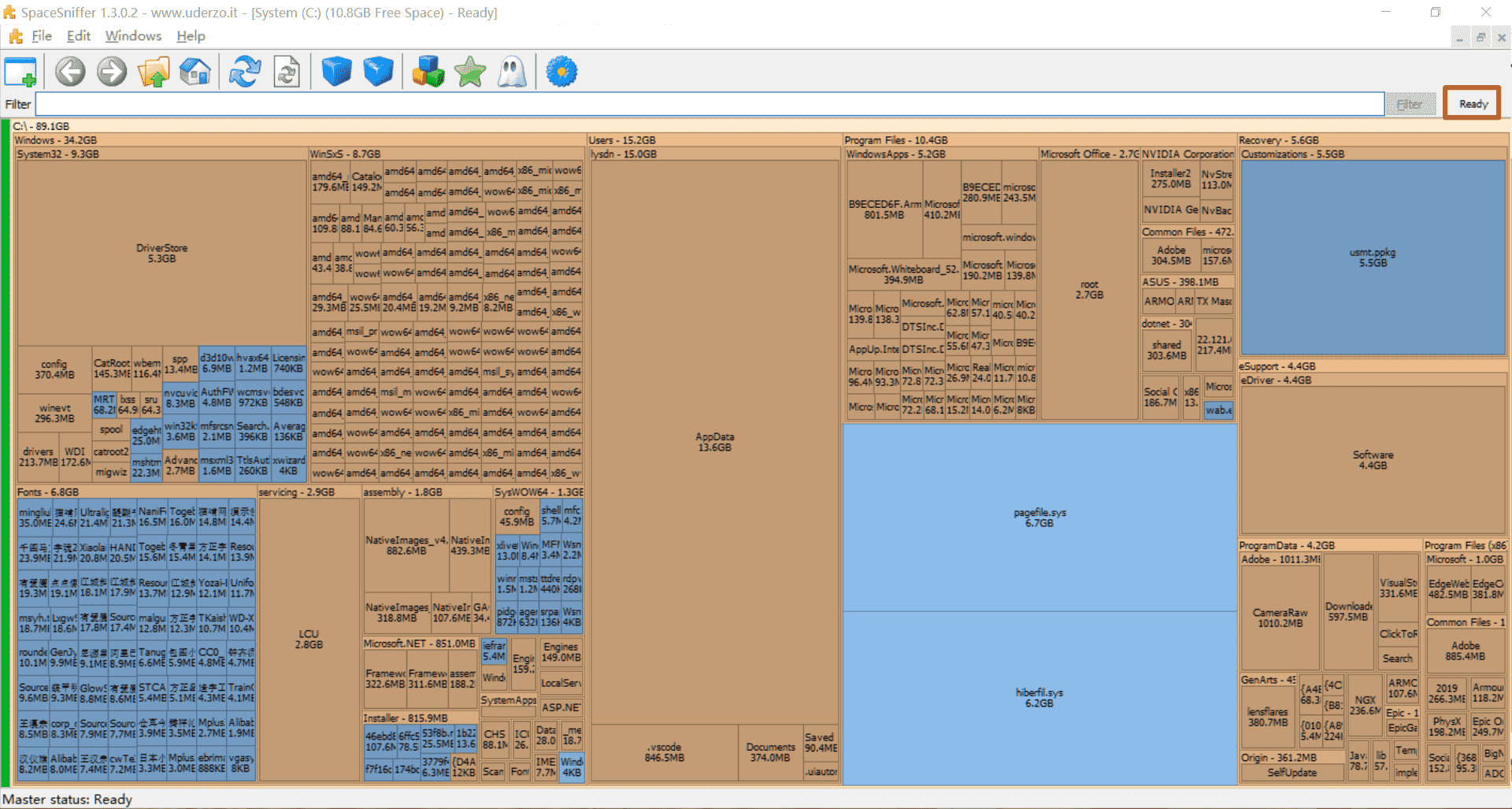Select the winevt 296.3MB block

click(x=54, y=414)
